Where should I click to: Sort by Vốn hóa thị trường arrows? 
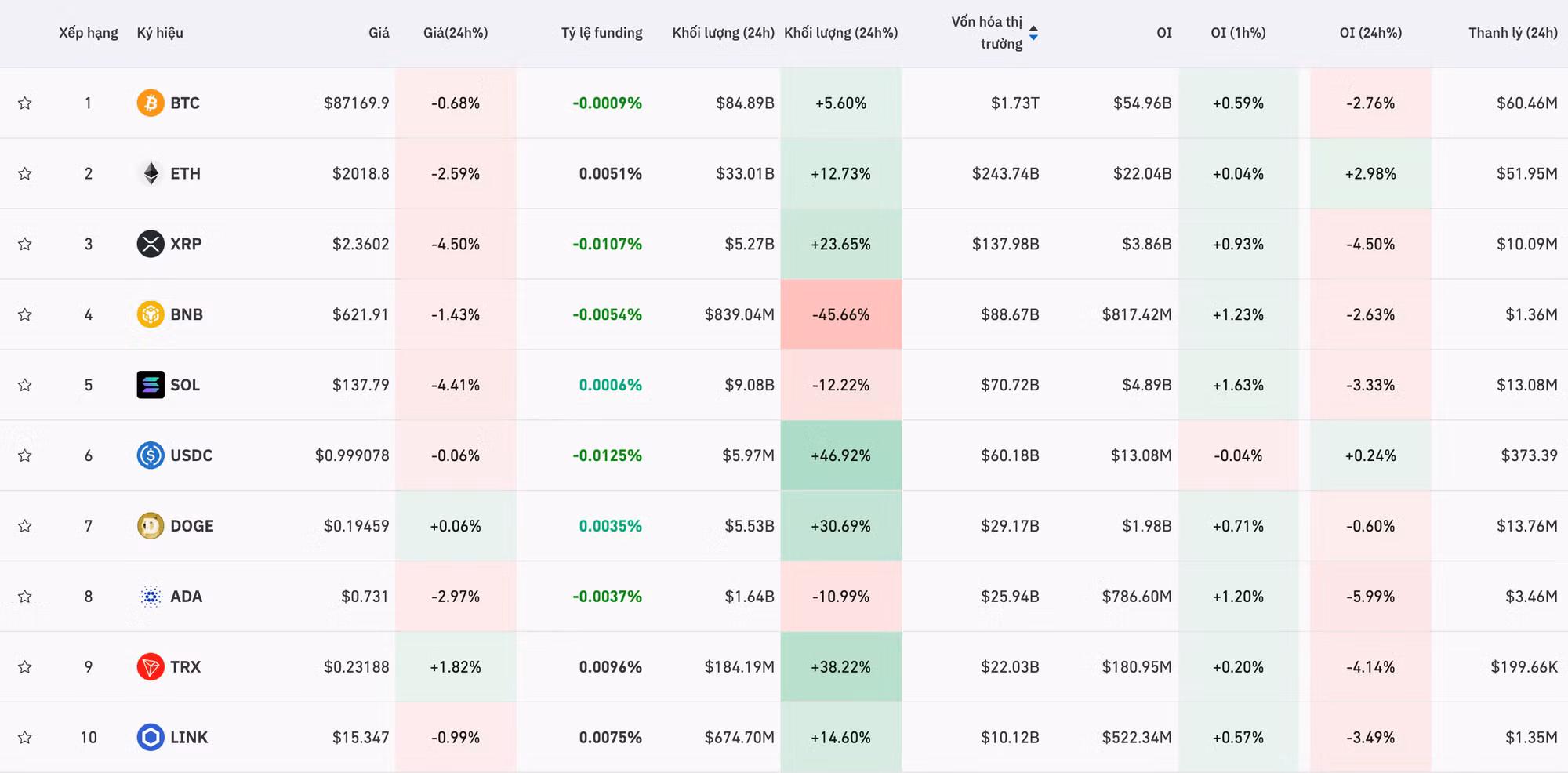pyautogui.click(x=1033, y=33)
